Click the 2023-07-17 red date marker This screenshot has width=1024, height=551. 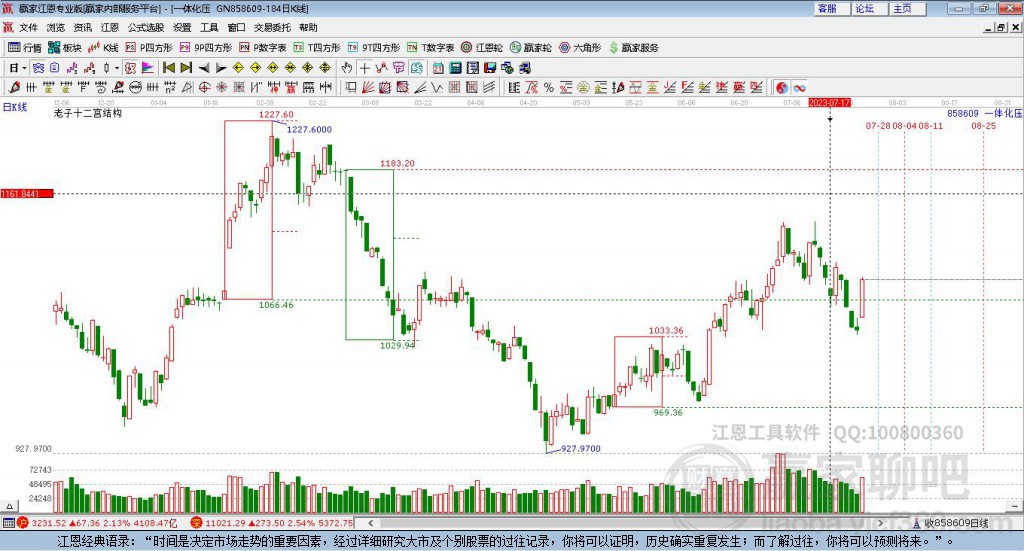pyautogui.click(x=829, y=102)
